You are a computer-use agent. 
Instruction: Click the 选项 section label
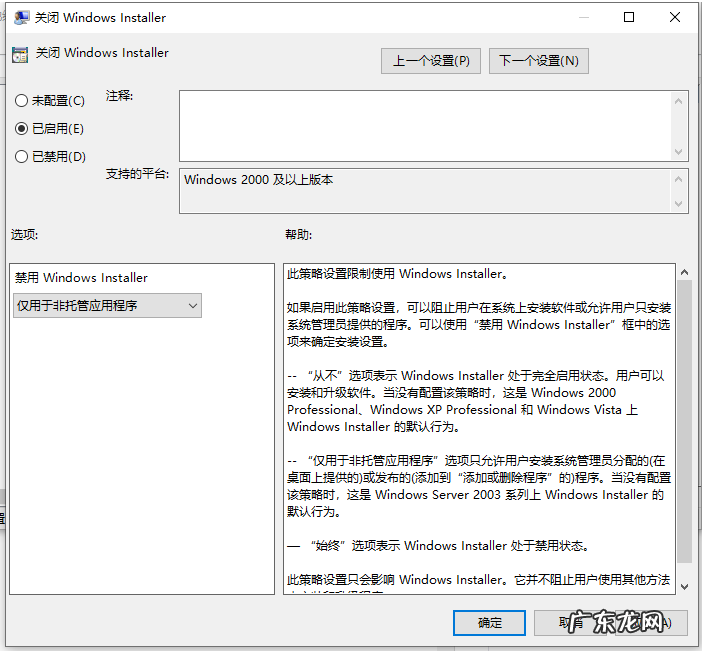[24, 234]
